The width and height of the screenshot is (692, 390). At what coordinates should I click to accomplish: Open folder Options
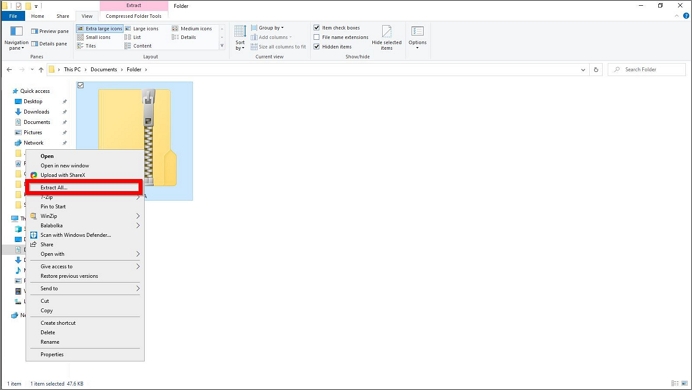click(x=417, y=37)
